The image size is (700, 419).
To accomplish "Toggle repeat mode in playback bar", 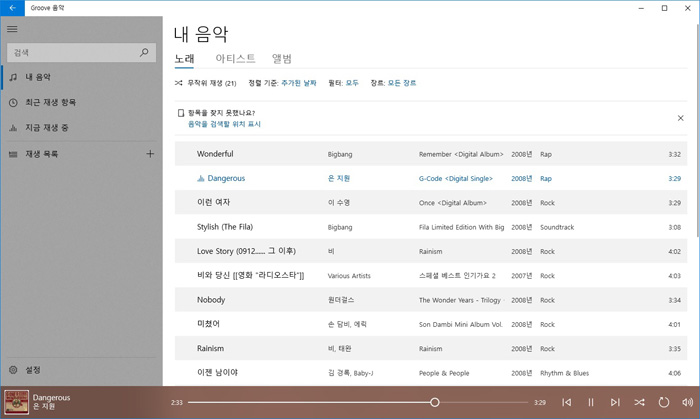I will click(x=663, y=402).
